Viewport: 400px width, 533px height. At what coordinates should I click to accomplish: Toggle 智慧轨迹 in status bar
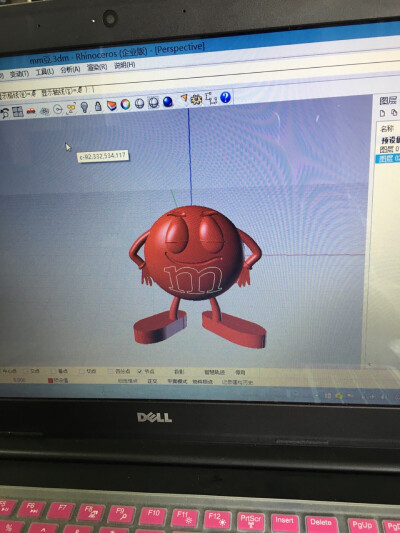214,373
